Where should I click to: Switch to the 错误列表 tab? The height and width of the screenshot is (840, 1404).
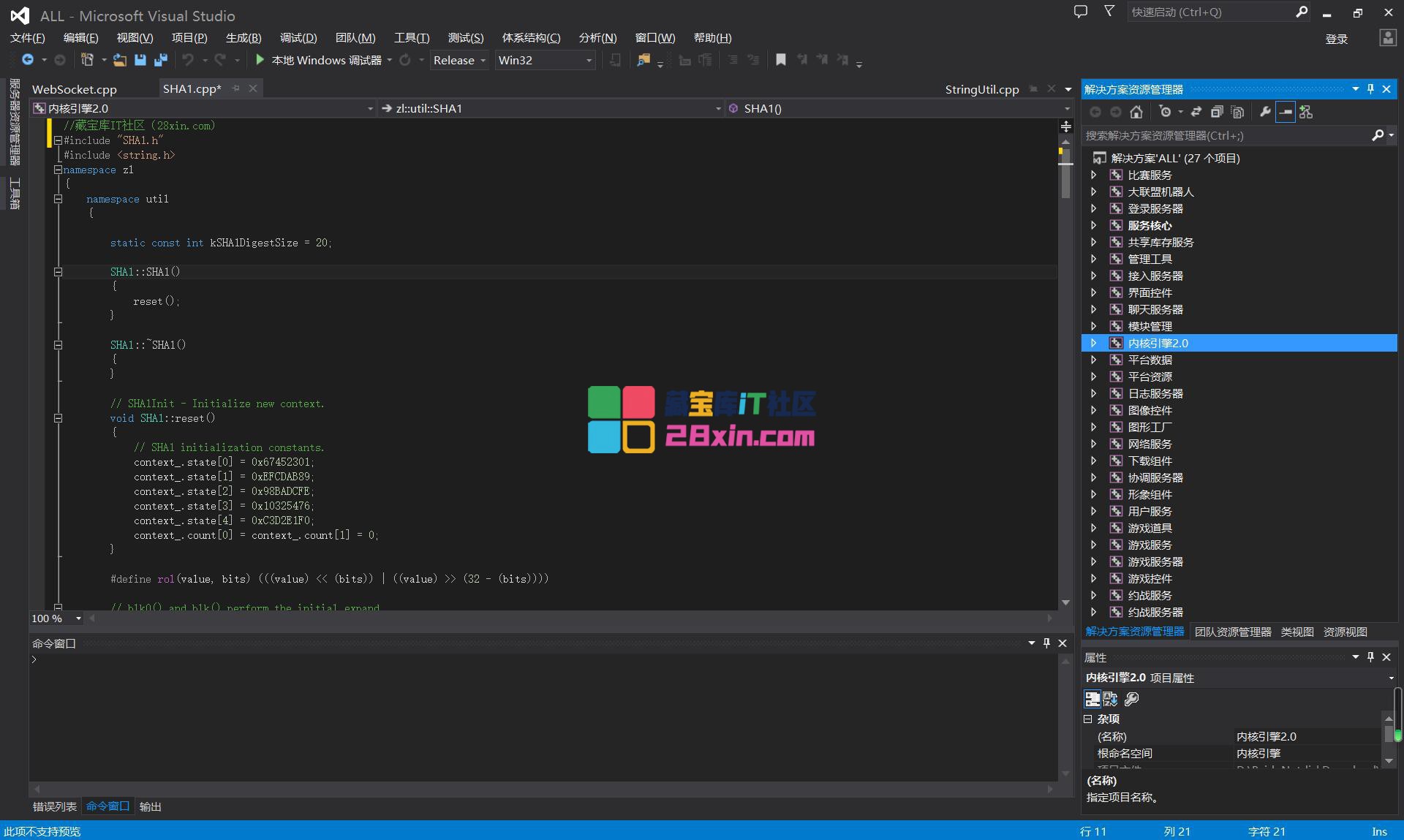(54, 806)
